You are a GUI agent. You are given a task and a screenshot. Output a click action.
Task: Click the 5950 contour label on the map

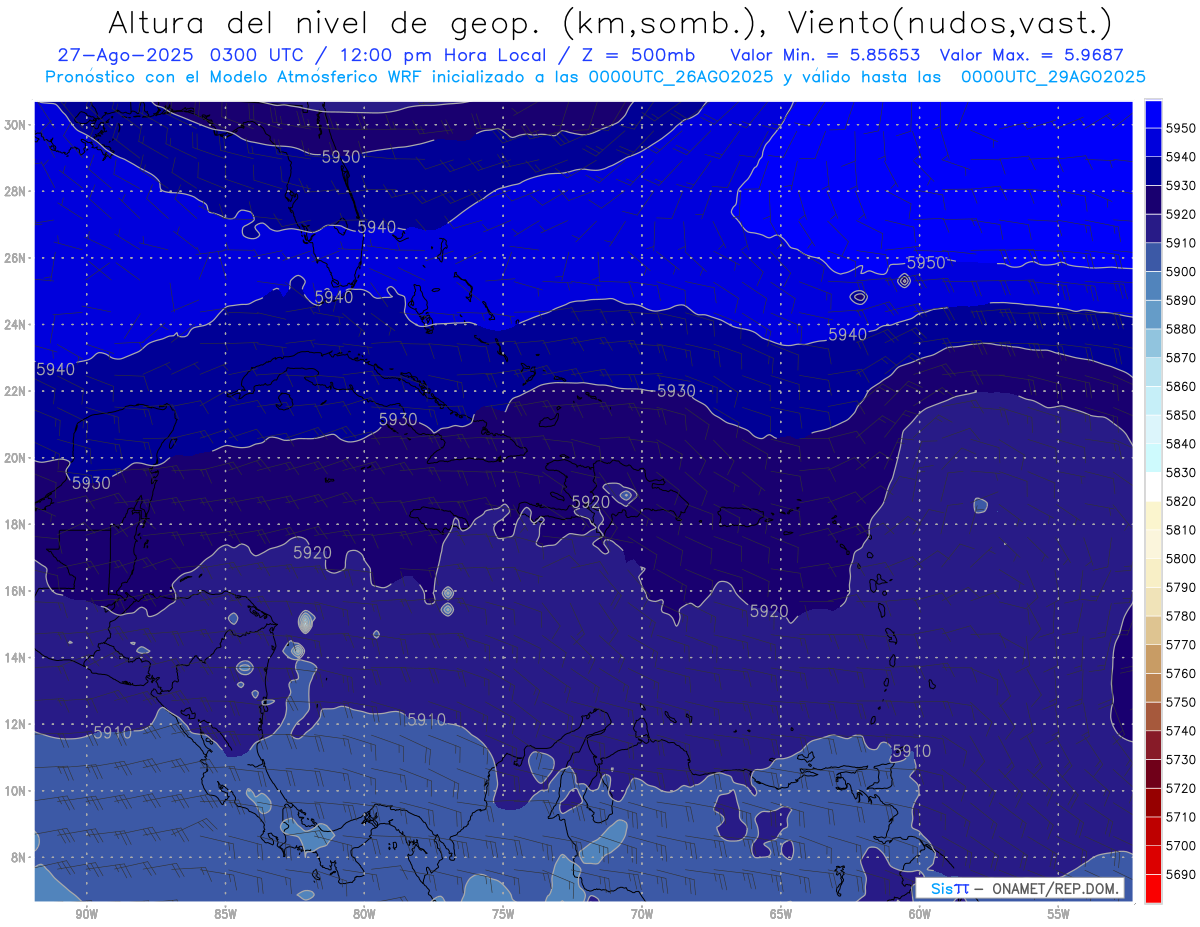pyautogui.click(x=926, y=263)
